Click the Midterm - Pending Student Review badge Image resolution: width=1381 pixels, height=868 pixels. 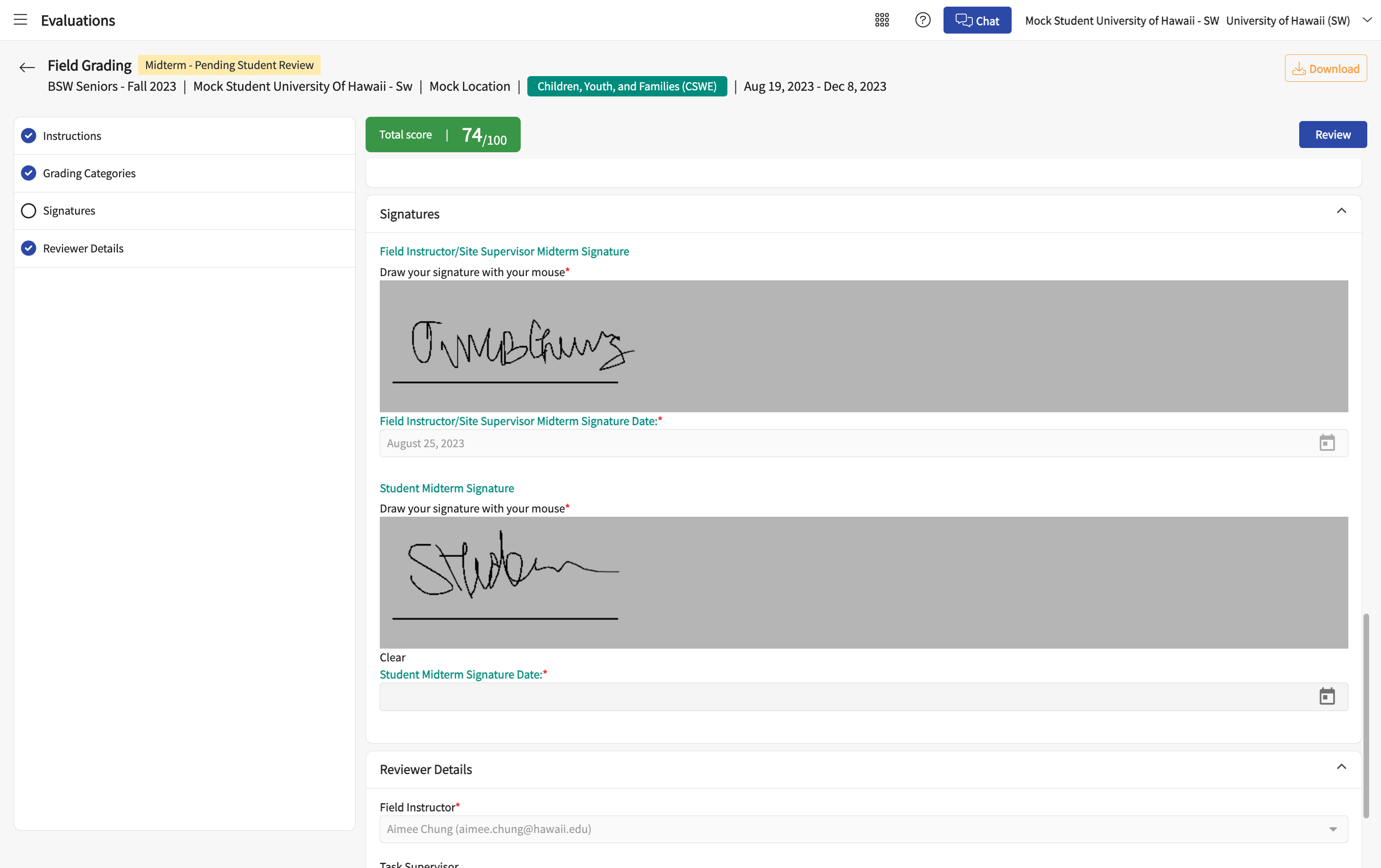click(x=229, y=65)
